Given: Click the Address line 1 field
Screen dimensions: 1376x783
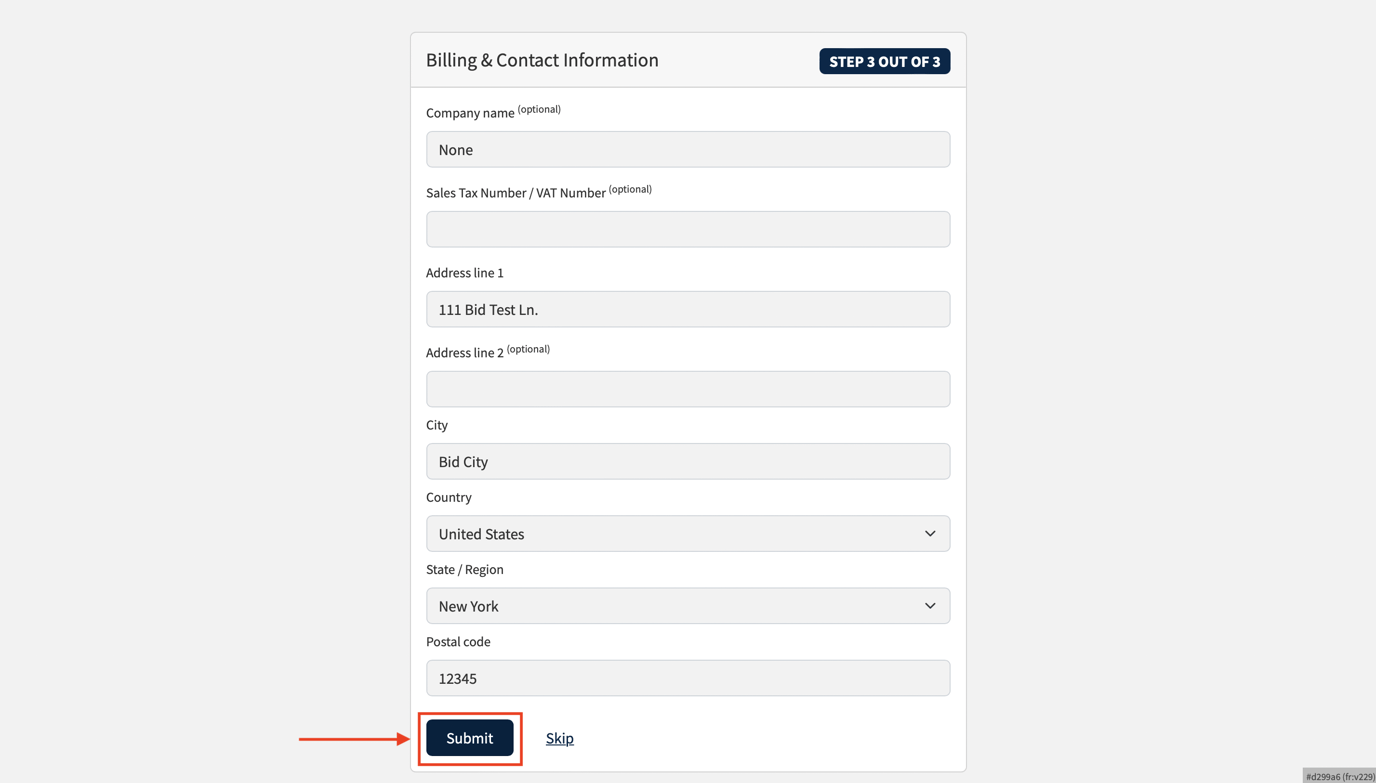Looking at the screenshot, I should tap(688, 309).
